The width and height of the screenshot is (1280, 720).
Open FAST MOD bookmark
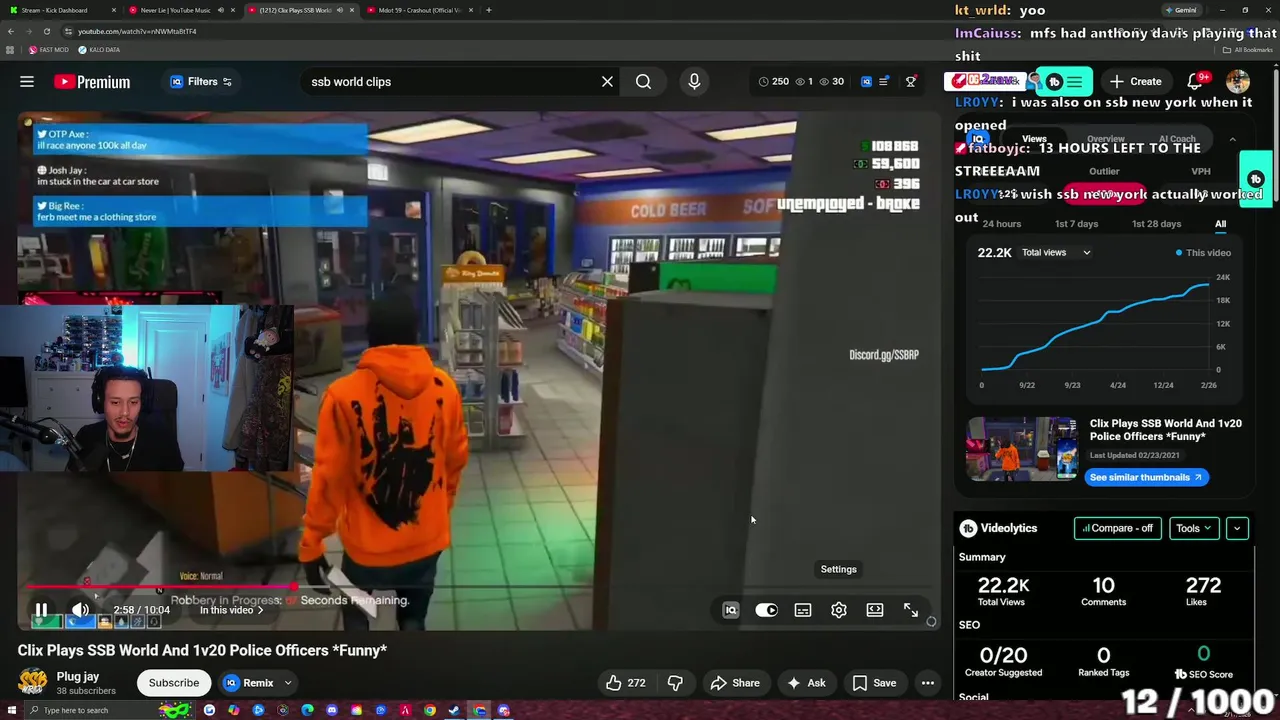tap(49, 50)
